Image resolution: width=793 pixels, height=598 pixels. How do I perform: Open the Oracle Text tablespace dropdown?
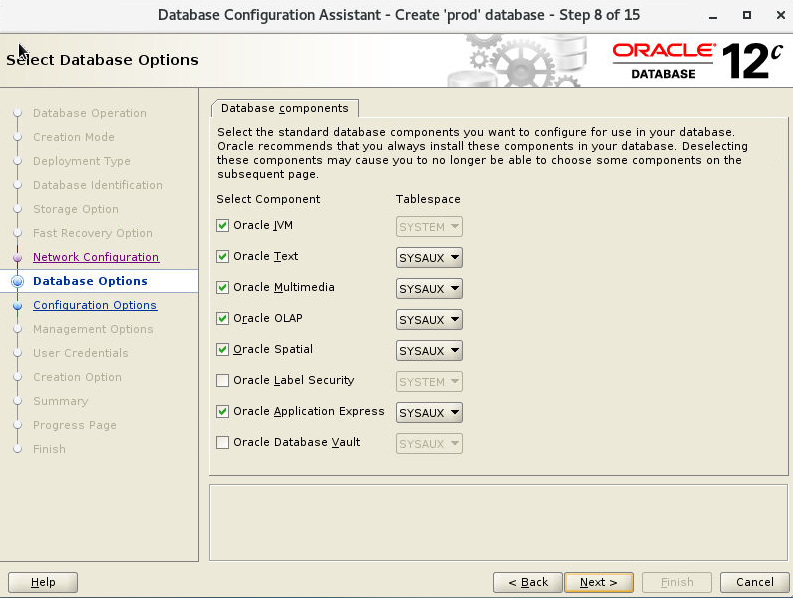429,258
